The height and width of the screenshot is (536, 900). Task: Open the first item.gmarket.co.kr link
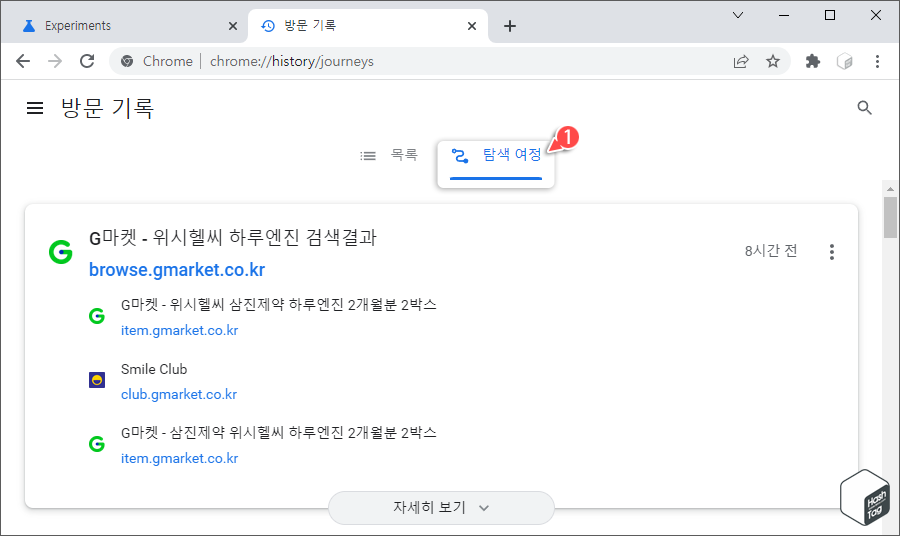(x=179, y=331)
